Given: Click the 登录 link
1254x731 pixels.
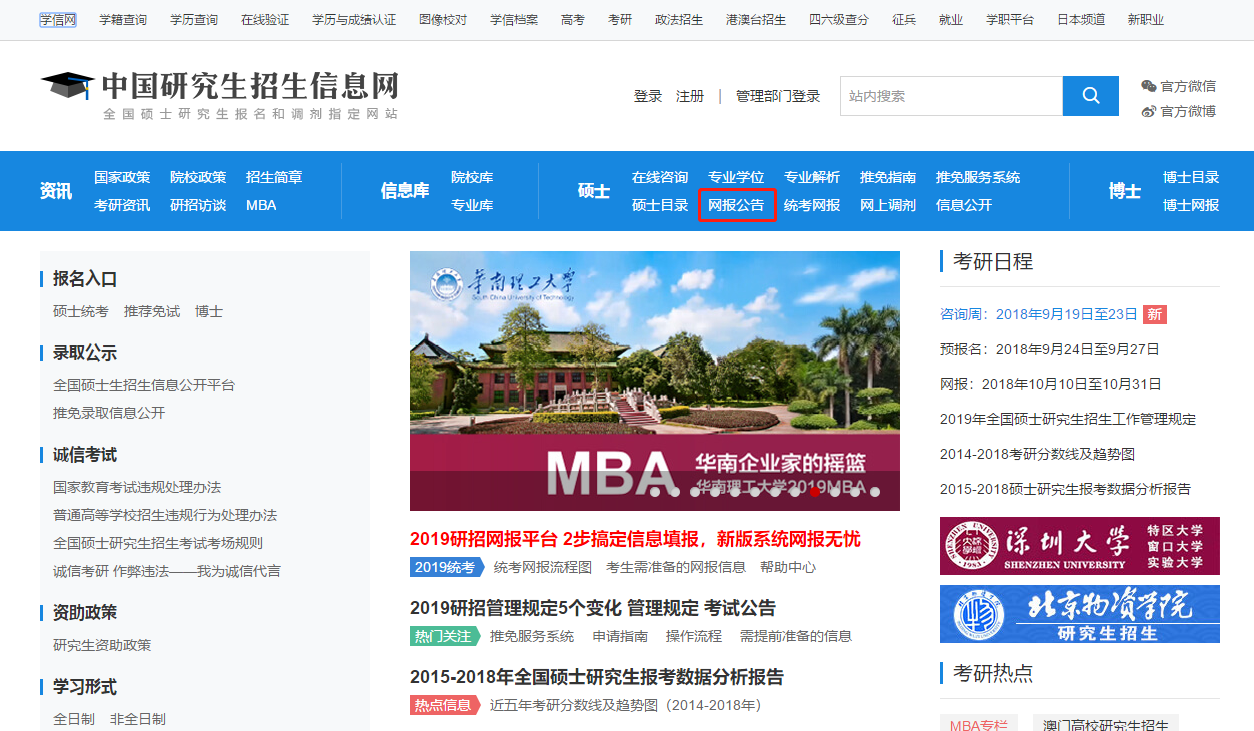Looking at the screenshot, I should 648,96.
